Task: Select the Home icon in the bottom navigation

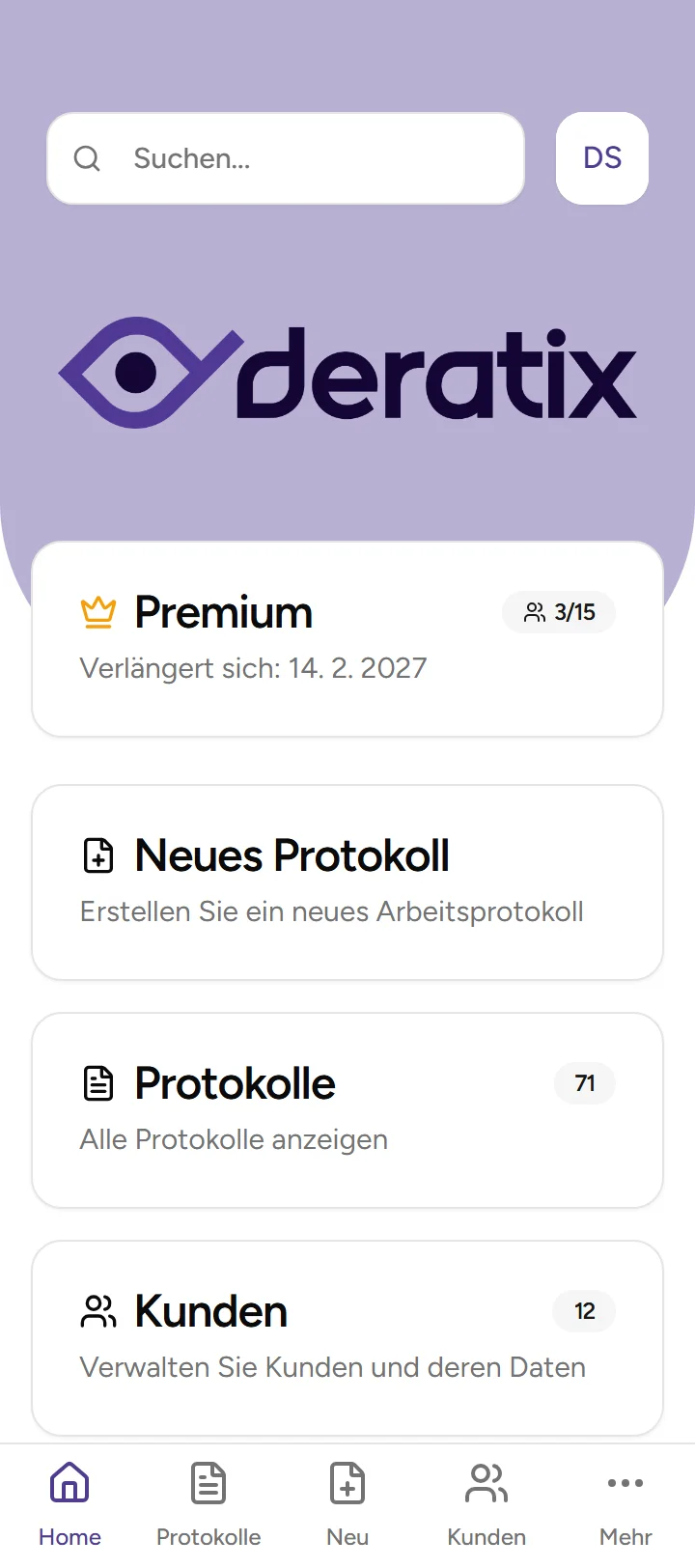Action: tap(69, 1482)
